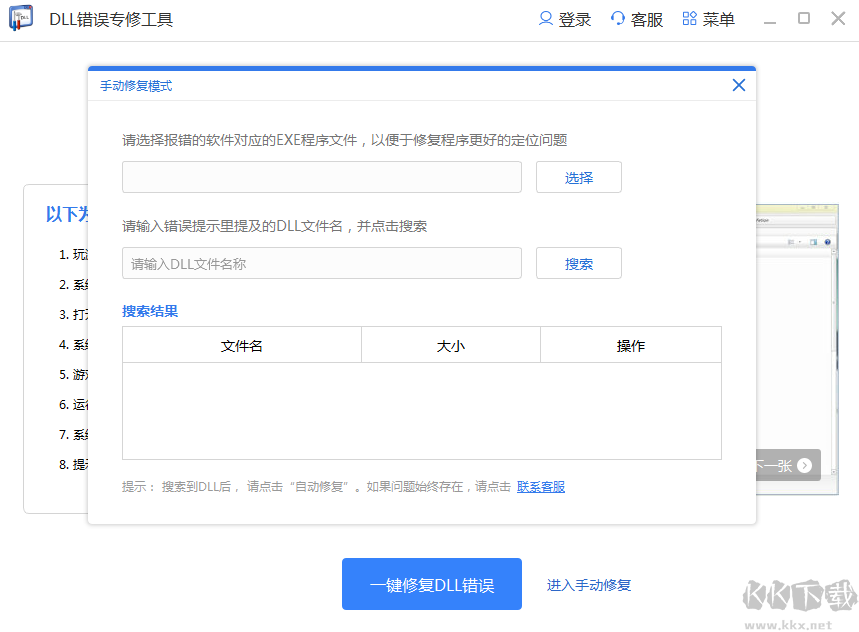The image size is (859, 632).
Task: Go to next image with arrow button
Action: [803, 465]
